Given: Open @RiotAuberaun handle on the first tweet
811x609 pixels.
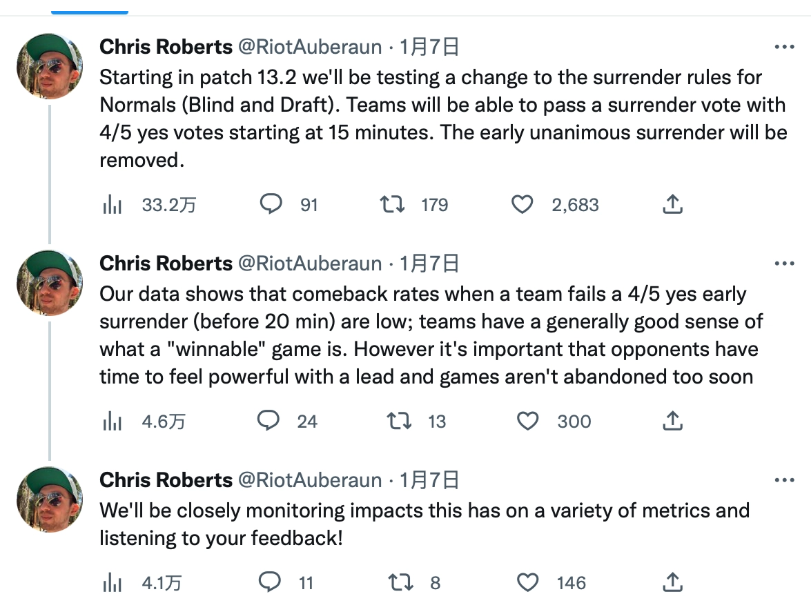Looking at the screenshot, I should pos(310,47).
